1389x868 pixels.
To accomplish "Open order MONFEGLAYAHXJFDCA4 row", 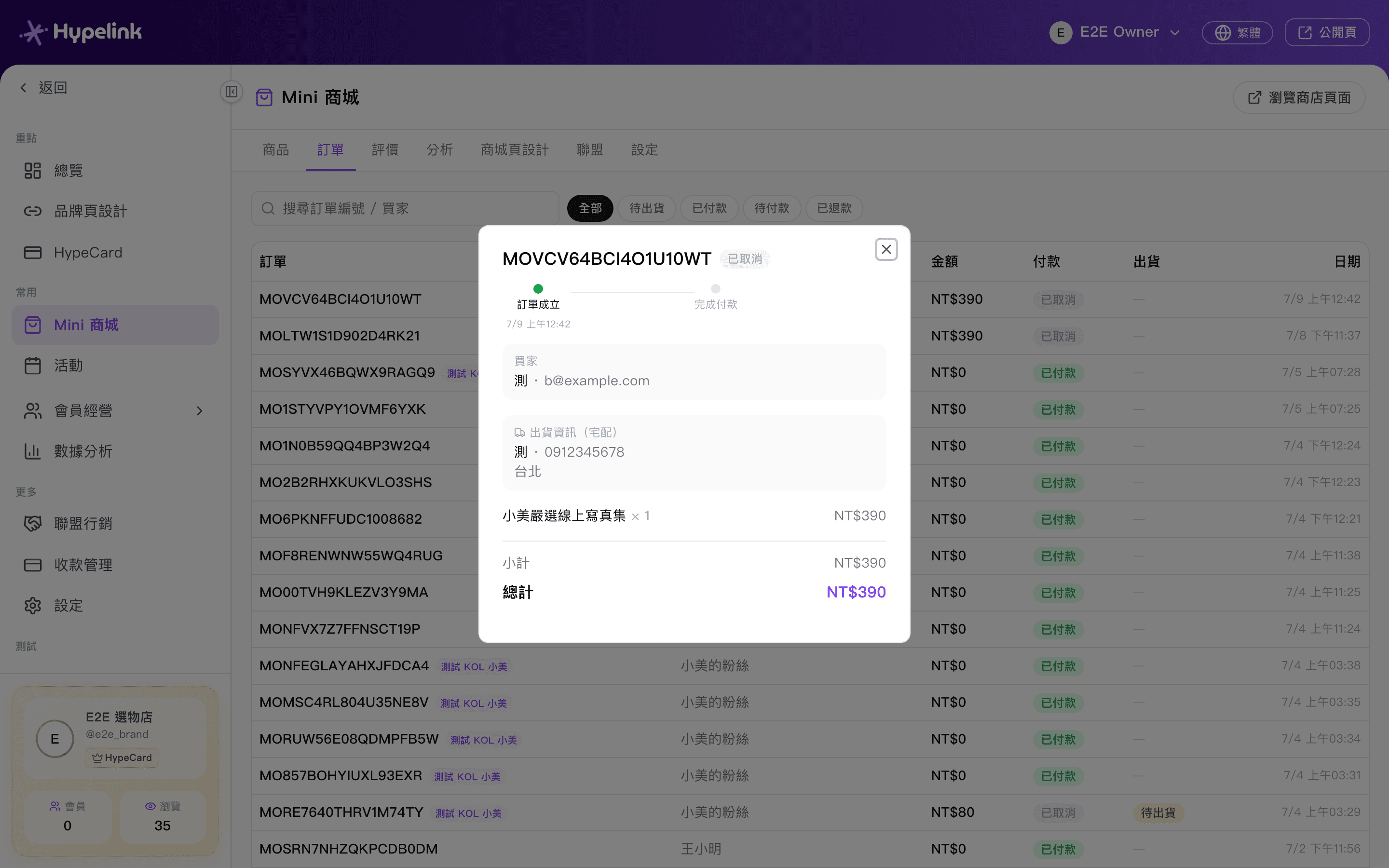I will point(809,666).
